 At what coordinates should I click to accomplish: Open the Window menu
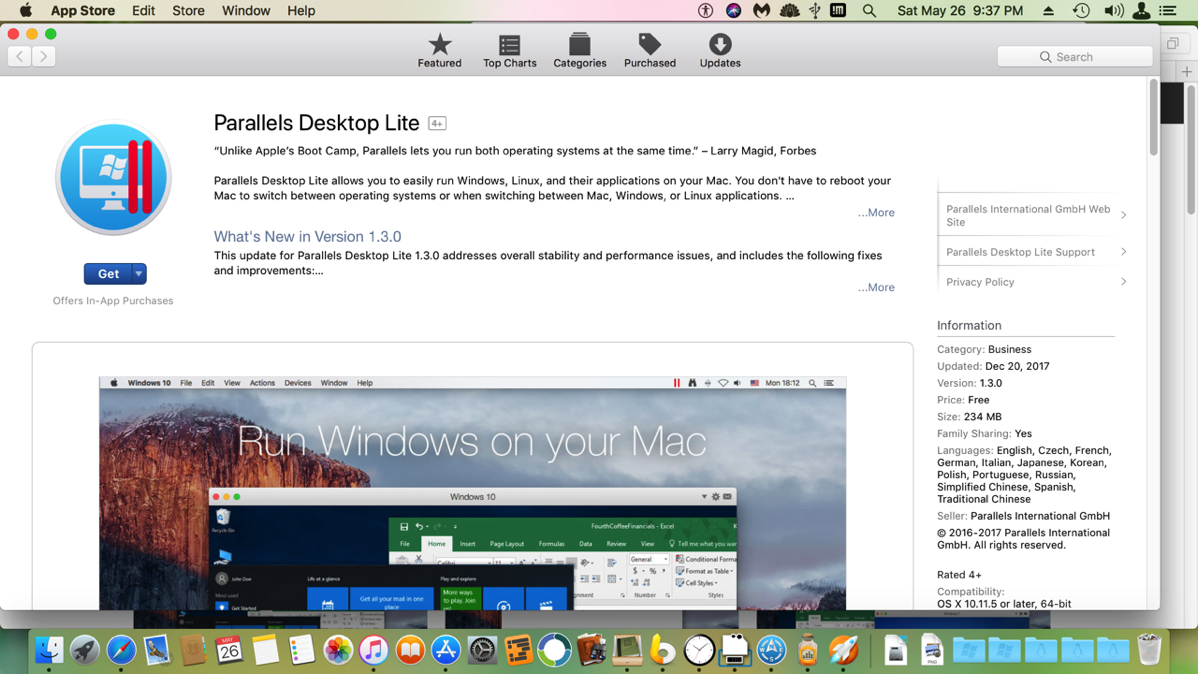(x=246, y=11)
